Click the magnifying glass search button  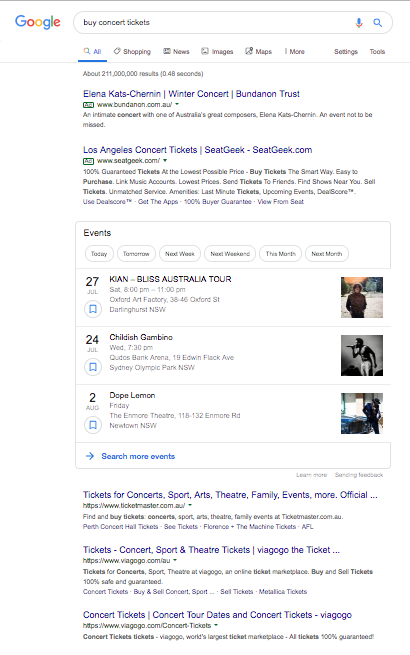pyautogui.click(x=377, y=23)
